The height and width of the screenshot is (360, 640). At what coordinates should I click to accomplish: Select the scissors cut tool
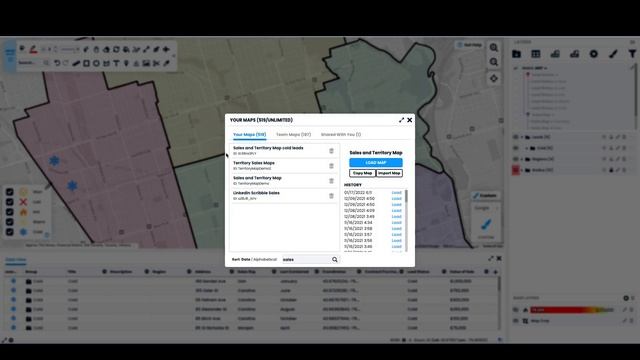156,63
